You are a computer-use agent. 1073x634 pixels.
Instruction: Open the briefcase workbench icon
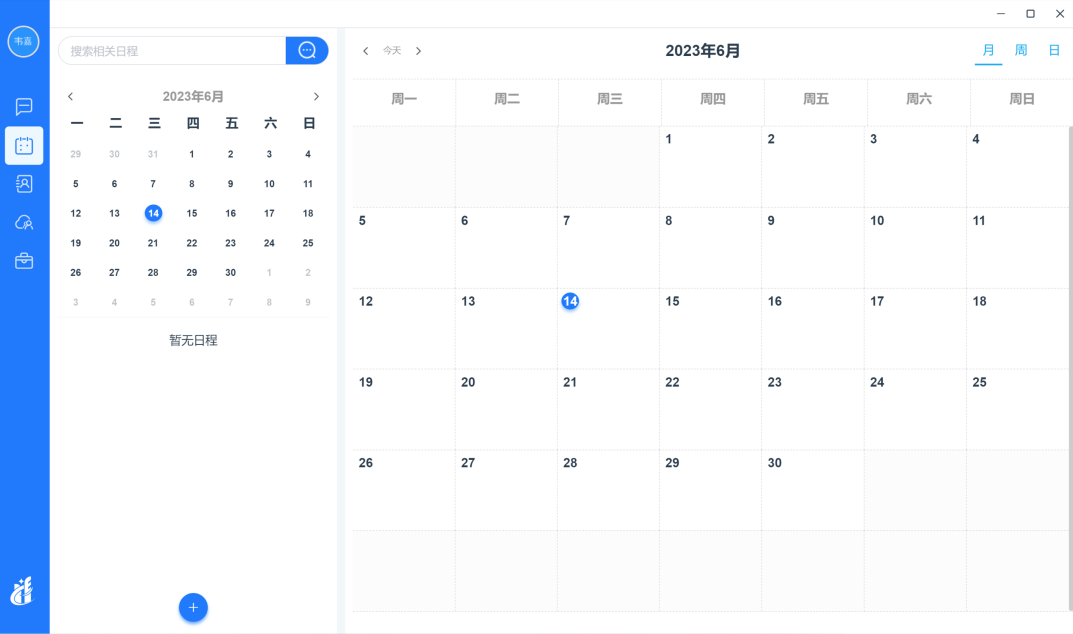pyautogui.click(x=24, y=261)
